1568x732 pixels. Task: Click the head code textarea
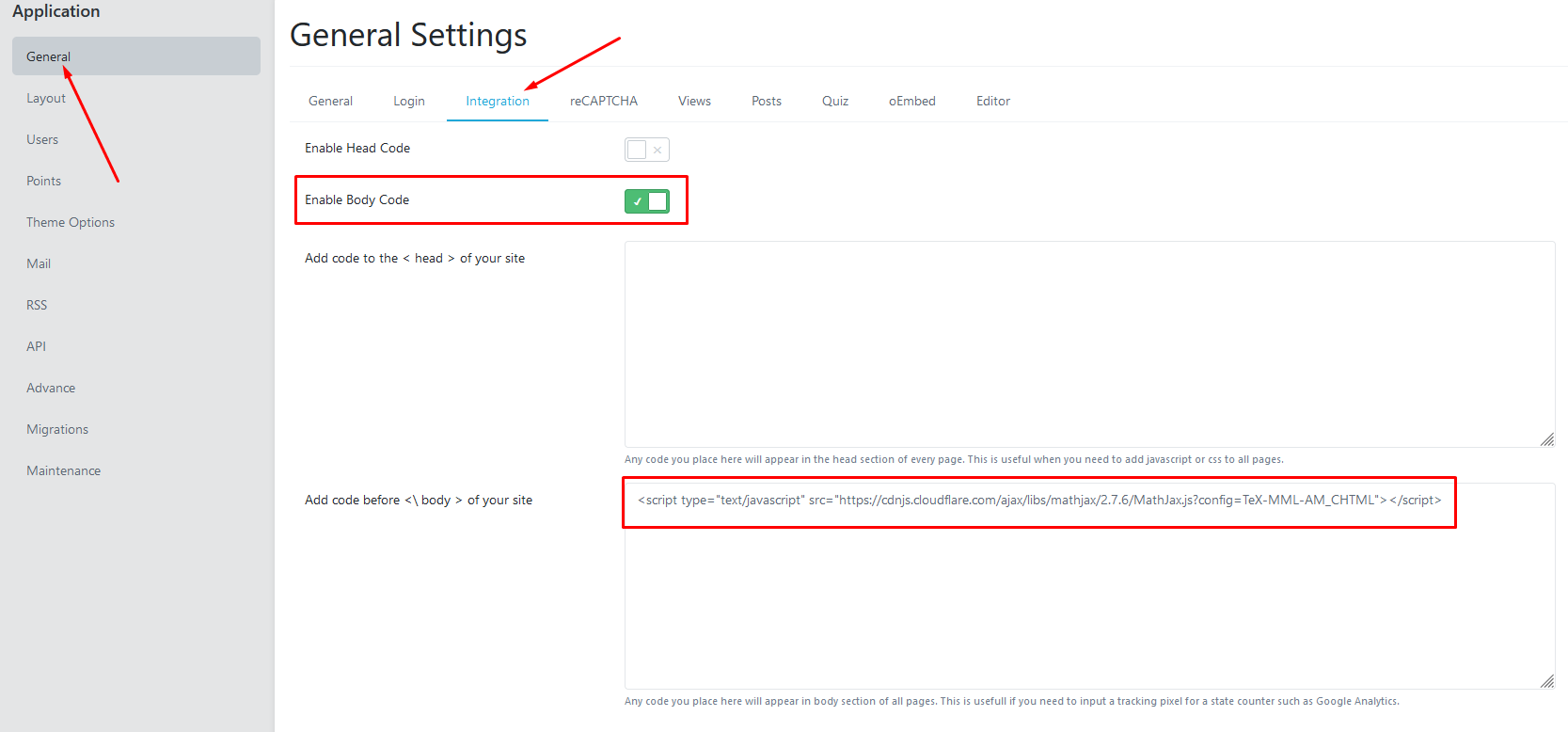point(1089,344)
